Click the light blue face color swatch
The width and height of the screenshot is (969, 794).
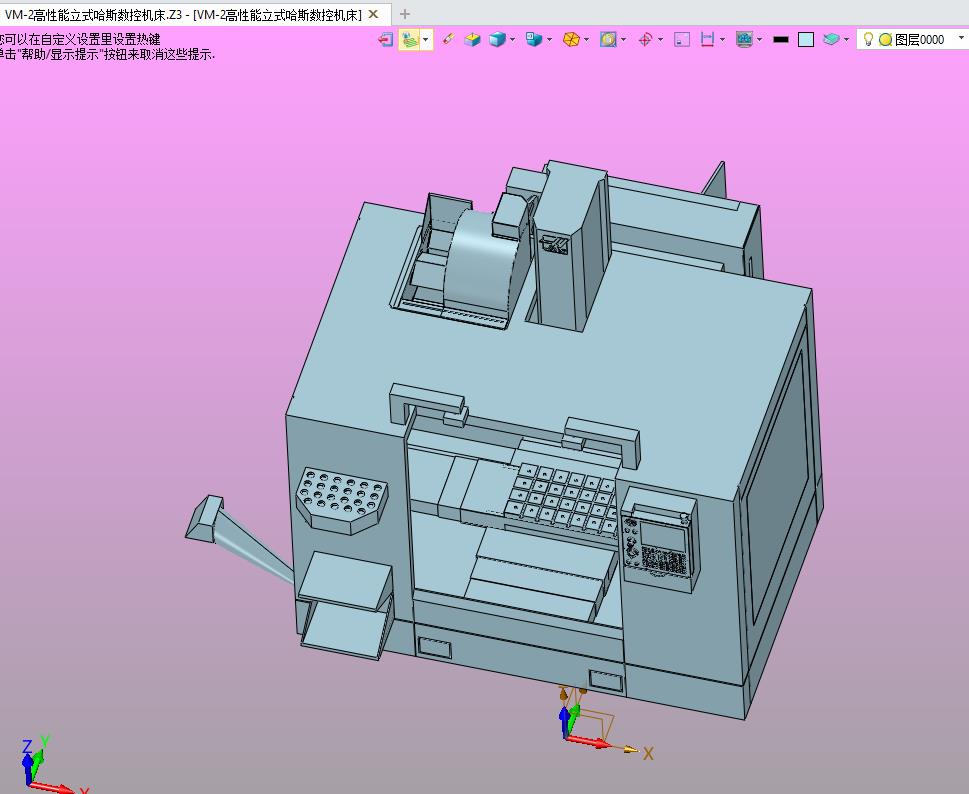(x=806, y=40)
